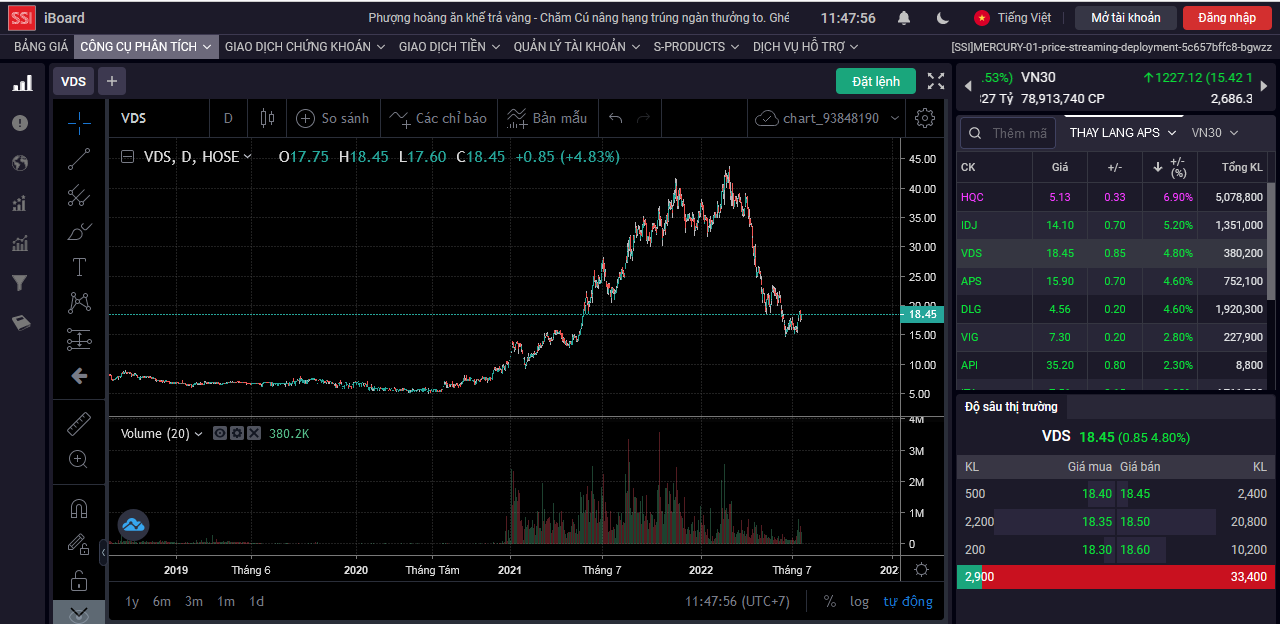Click the globe icon in left sidebar
Image resolution: width=1280 pixels, height=624 pixels.
pos(20,163)
